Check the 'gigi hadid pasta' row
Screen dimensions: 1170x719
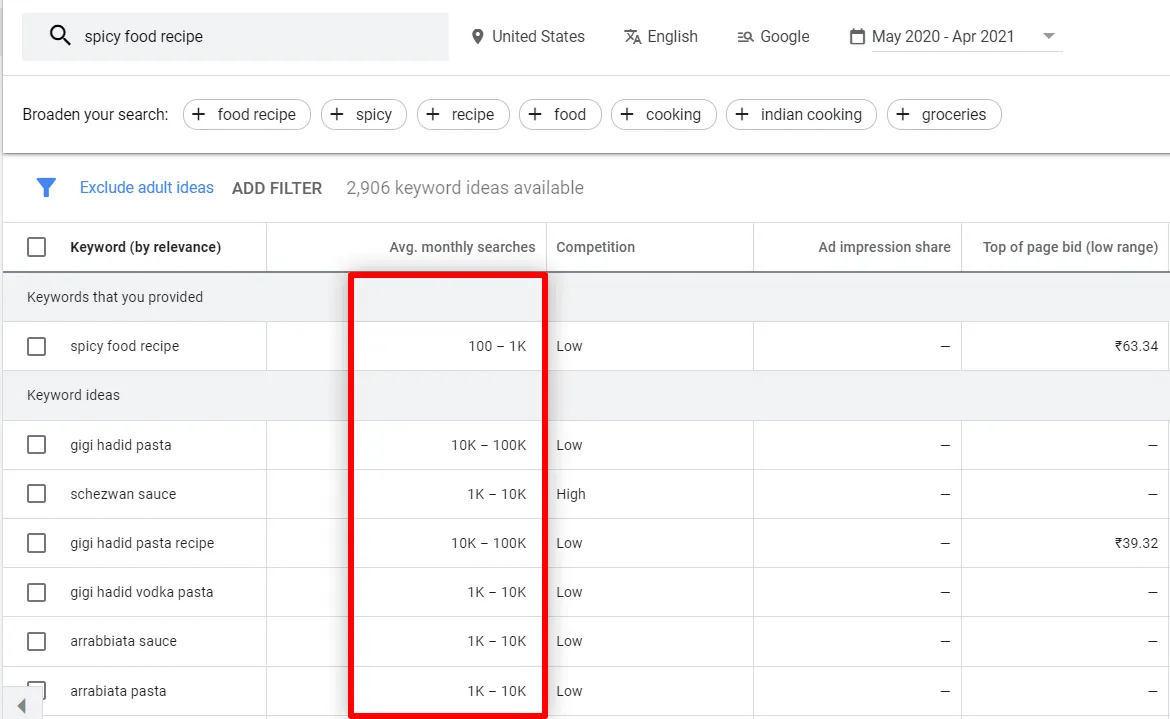click(37, 445)
